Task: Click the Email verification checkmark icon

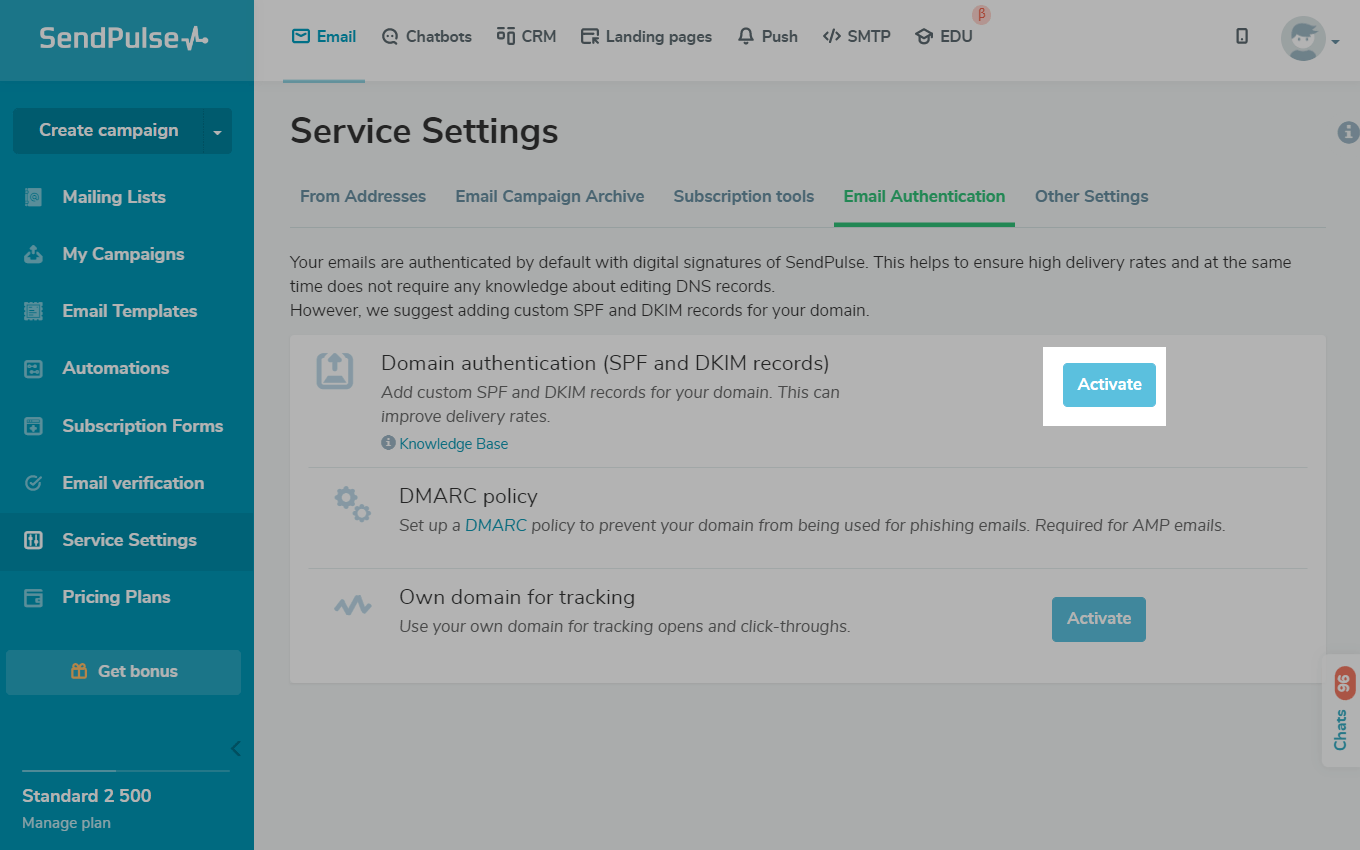Action: (x=34, y=483)
